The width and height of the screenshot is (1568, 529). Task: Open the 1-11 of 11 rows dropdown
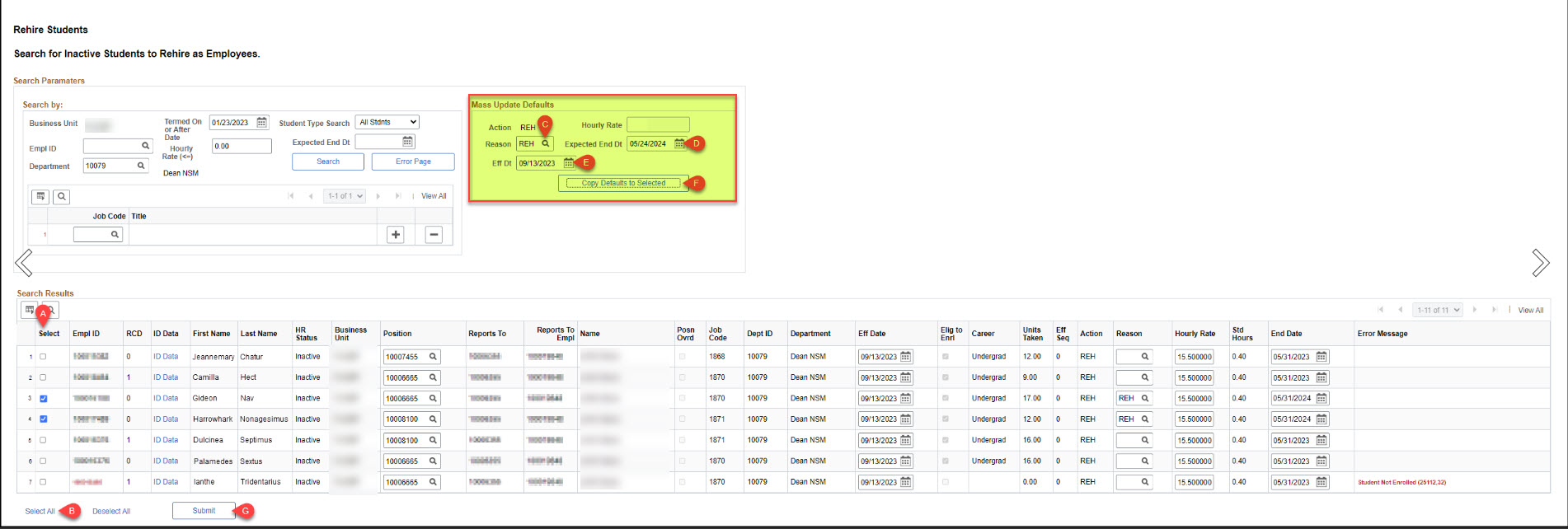(1438, 310)
